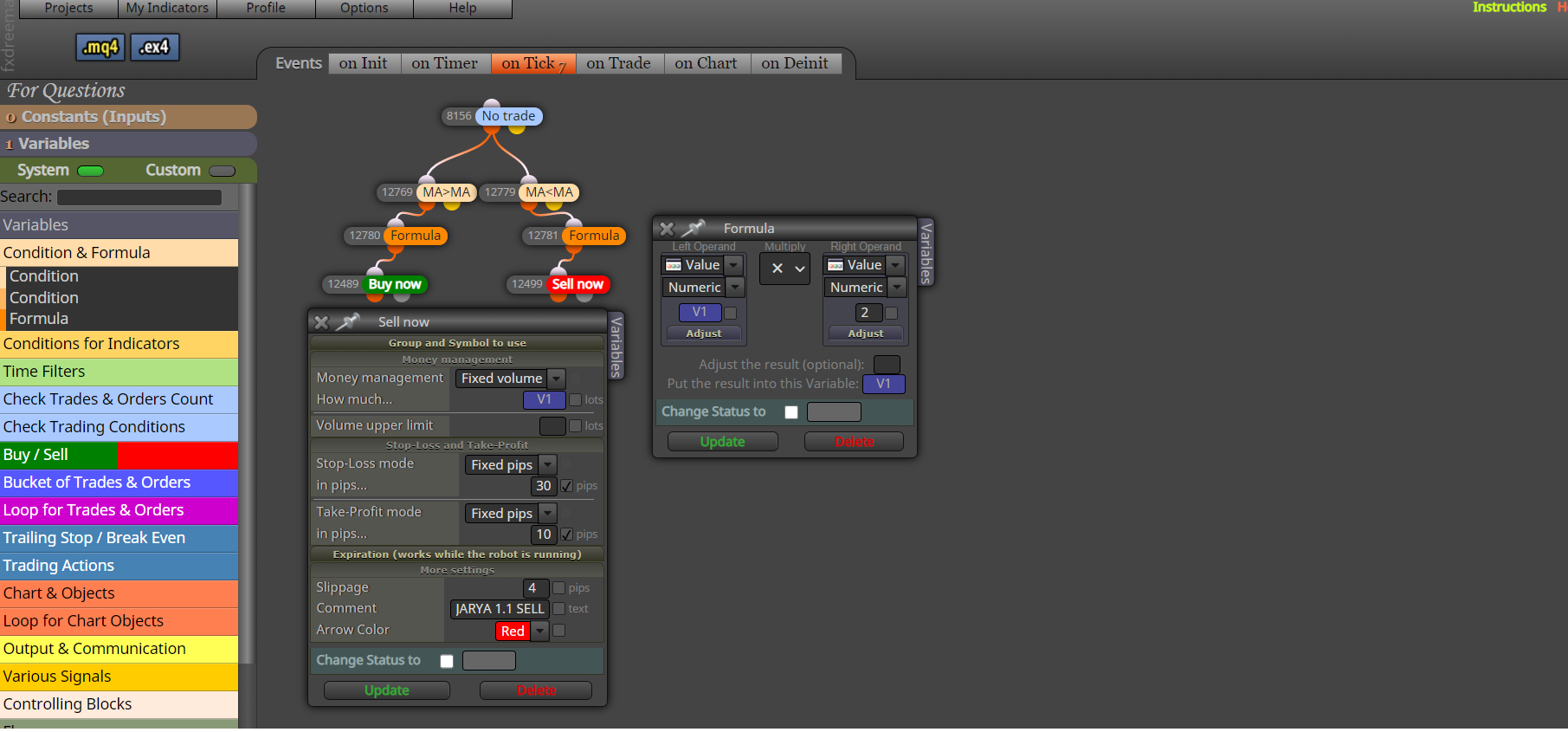Click Delete in Formula panel

[x=854, y=442]
